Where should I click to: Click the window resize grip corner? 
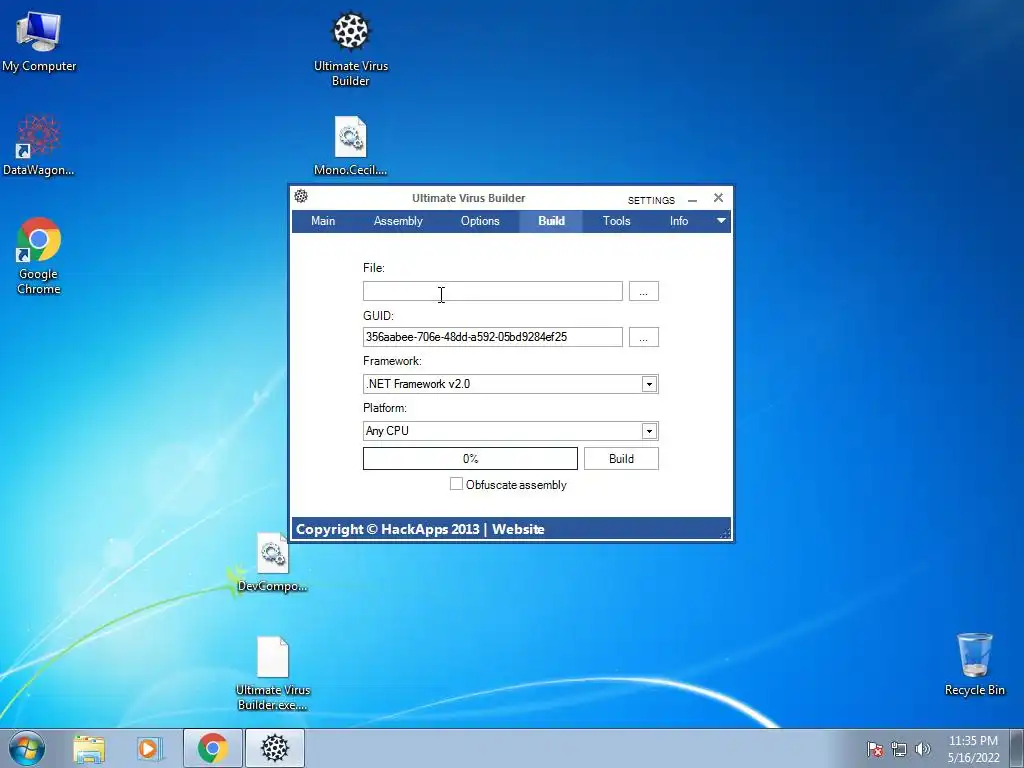click(725, 533)
